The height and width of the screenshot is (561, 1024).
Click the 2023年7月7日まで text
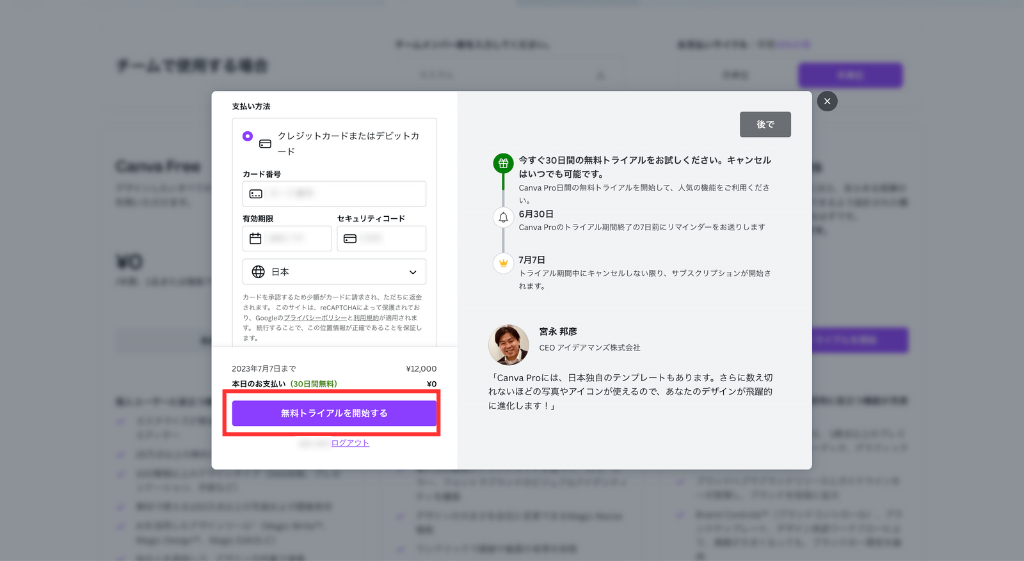(264, 369)
